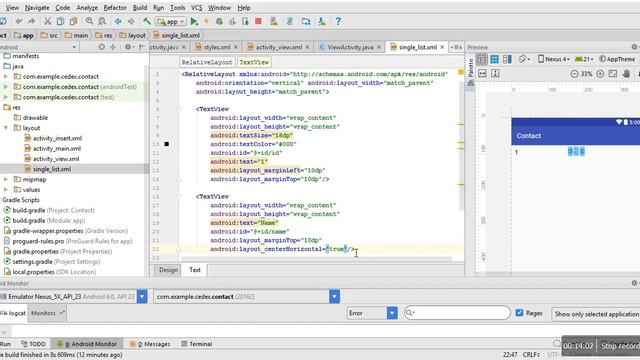Click zoom out minus icon in Preview
This screenshot has width=640, height=360.
coord(574,74)
